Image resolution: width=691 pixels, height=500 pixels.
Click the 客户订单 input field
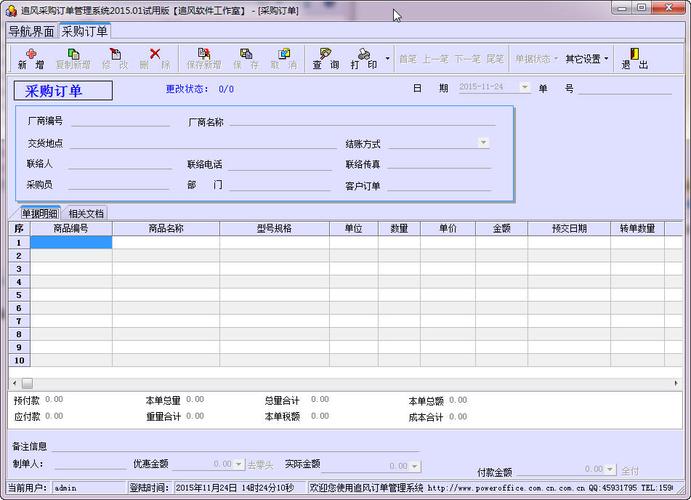tap(439, 185)
